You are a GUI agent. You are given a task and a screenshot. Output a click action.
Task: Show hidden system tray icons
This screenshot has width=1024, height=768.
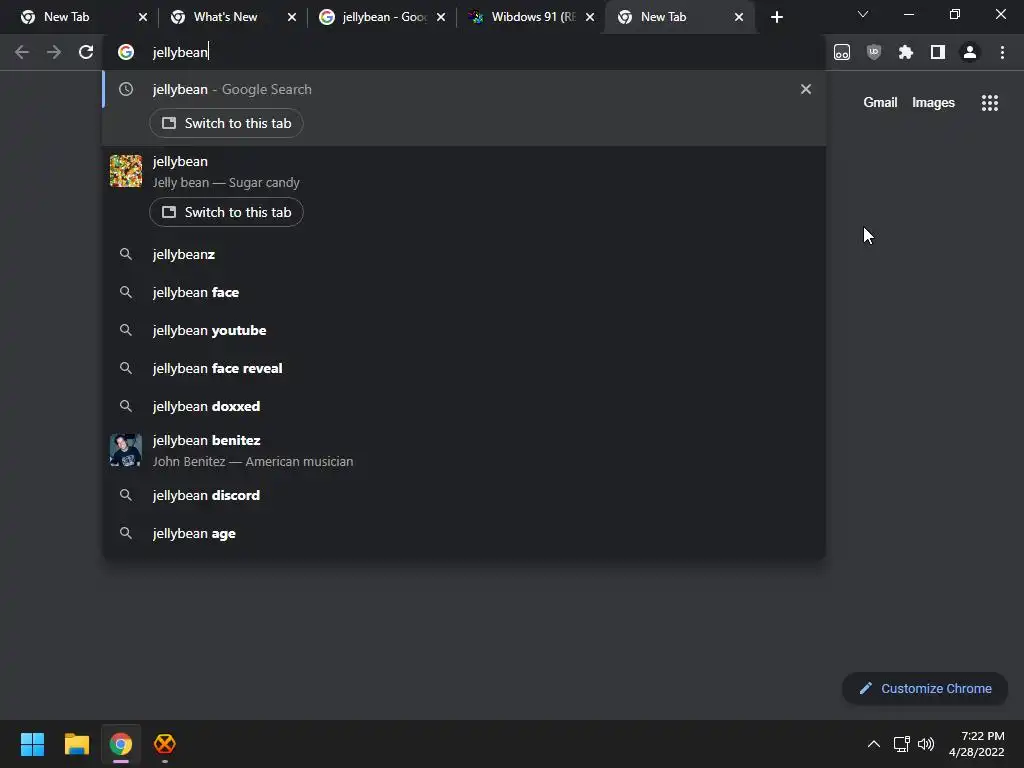pyautogui.click(x=874, y=744)
